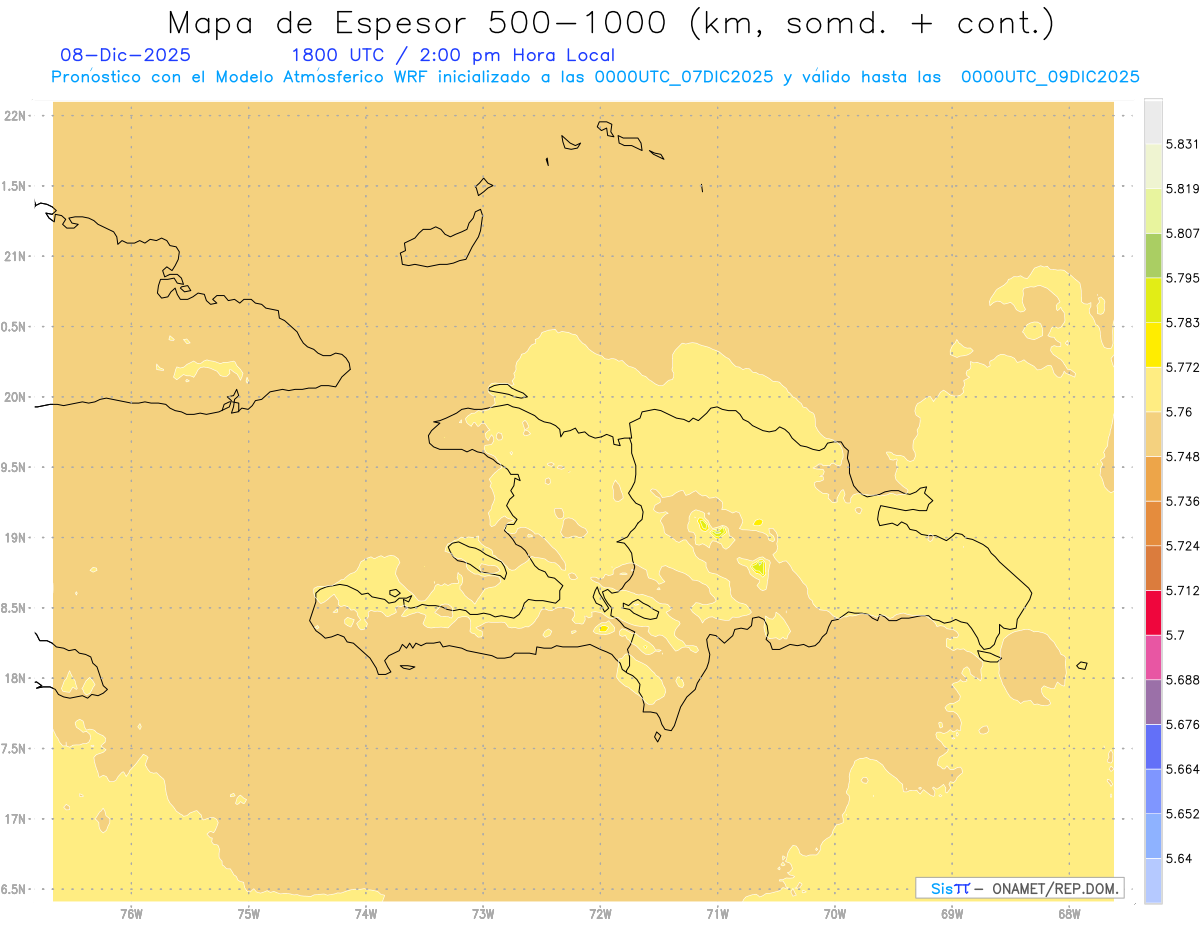The image size is (1200, 927).
Task: Click the '1800 UTC / 2:00 pm Hora Local' text
Action: coord(453,56)
